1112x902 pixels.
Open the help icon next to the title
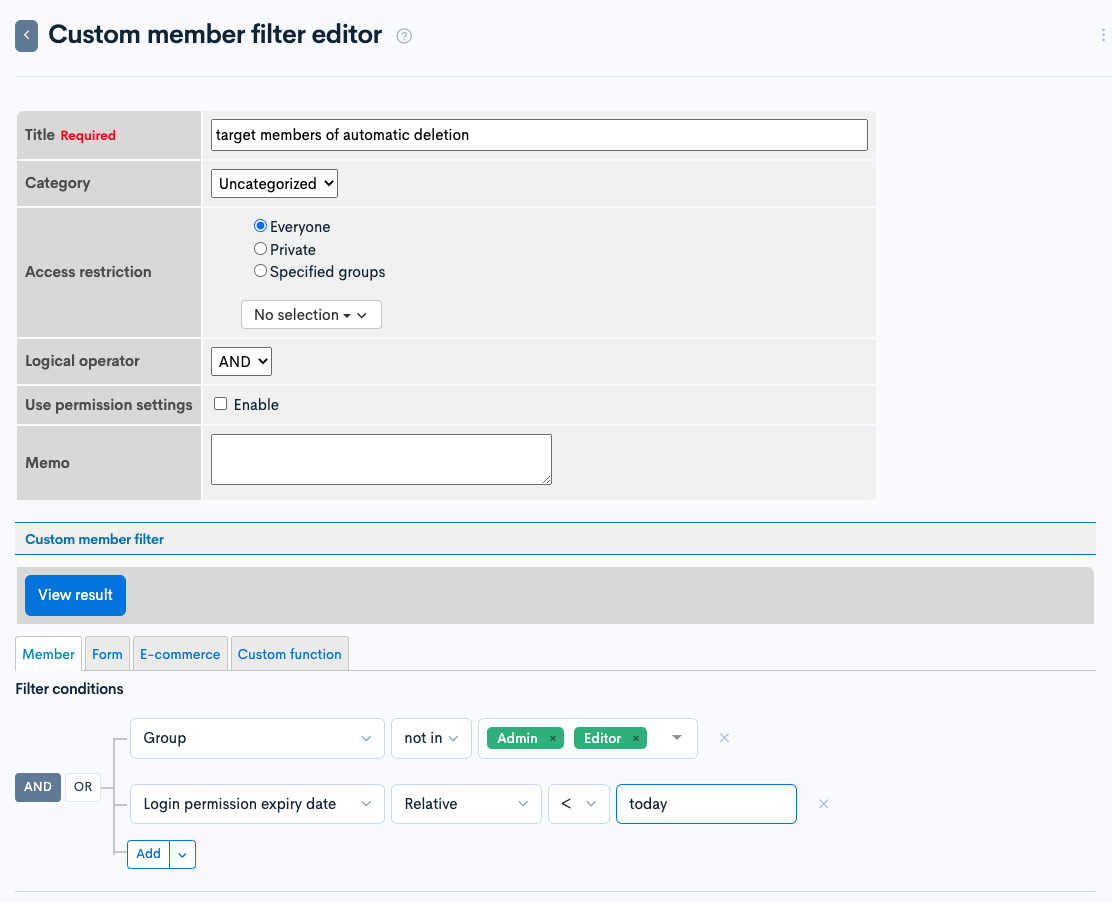pyautogui.click(x=404, y=35)
